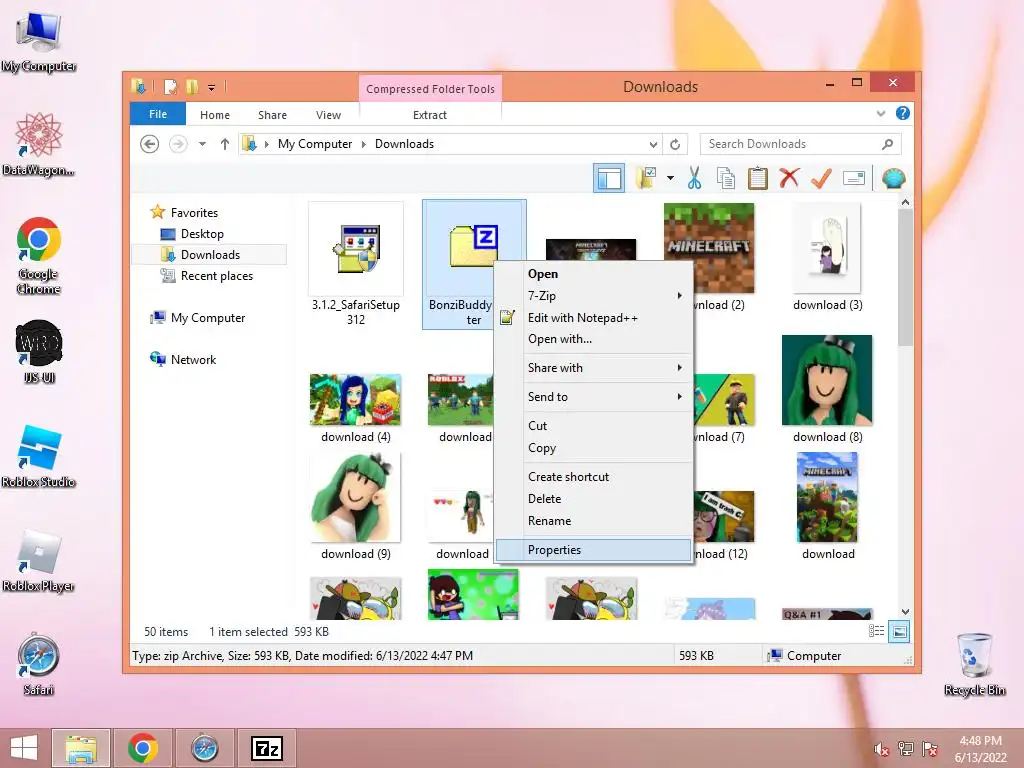
Task: Click the teal shell toolbar icon
Action: [x=893, y=178]
